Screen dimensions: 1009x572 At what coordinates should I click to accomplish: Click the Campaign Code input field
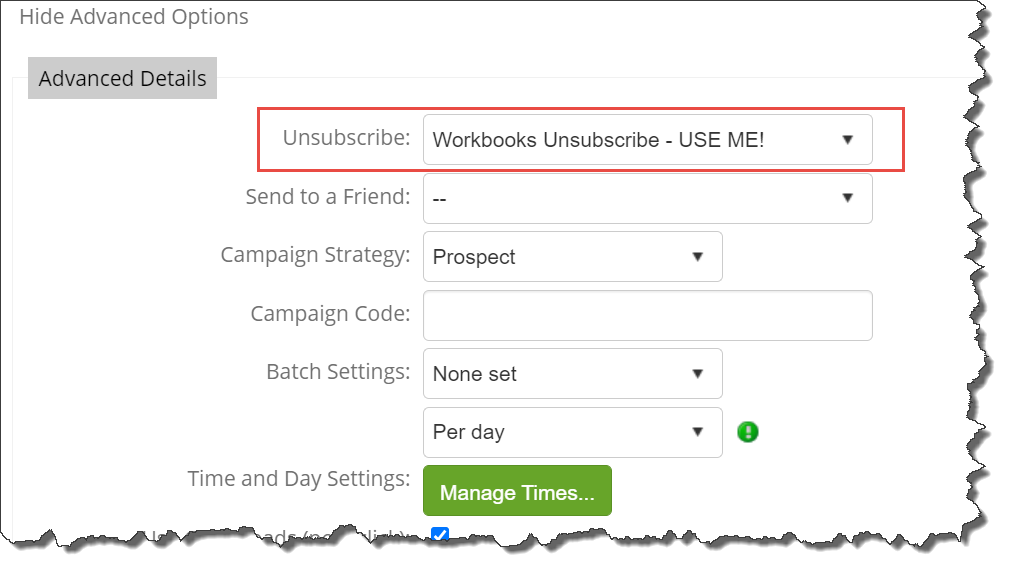(x=647, y=315)
